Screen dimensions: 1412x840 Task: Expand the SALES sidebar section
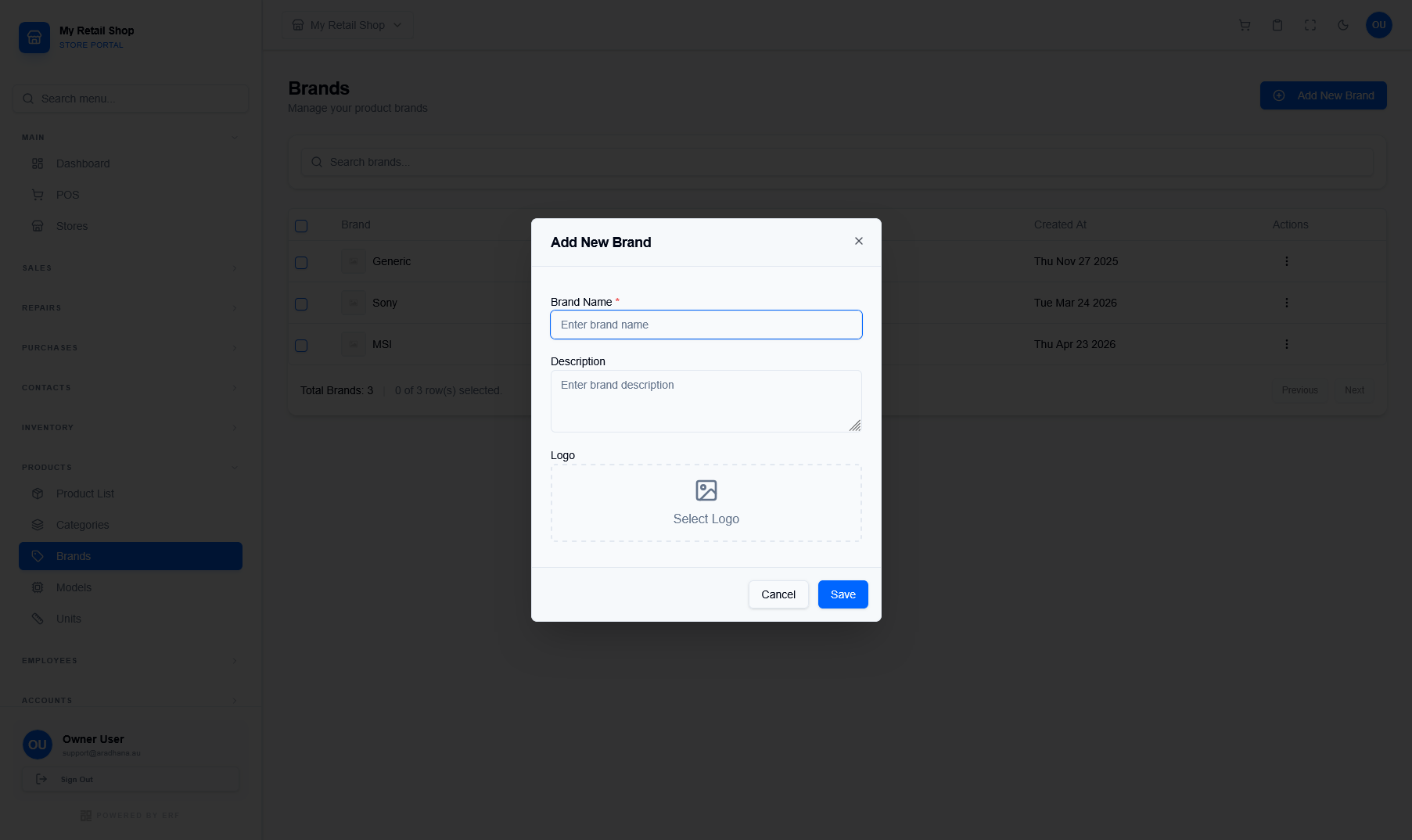click(x=131, y=268)
